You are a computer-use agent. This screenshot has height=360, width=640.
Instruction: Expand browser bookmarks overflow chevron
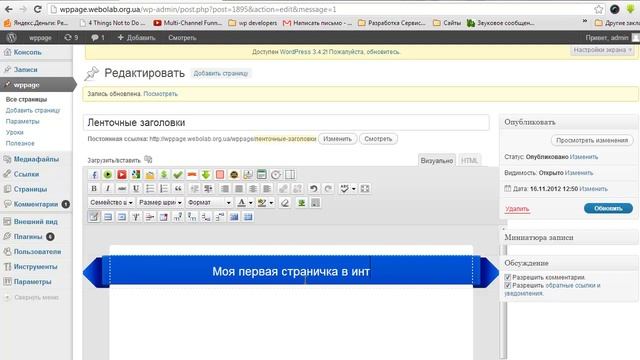[x=584, y=22]
